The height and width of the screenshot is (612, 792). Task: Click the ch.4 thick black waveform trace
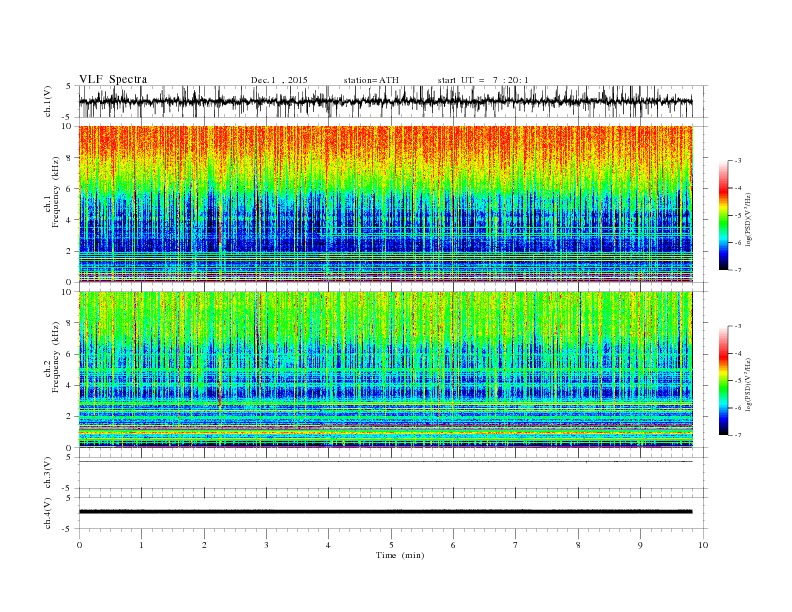(386, 512)
